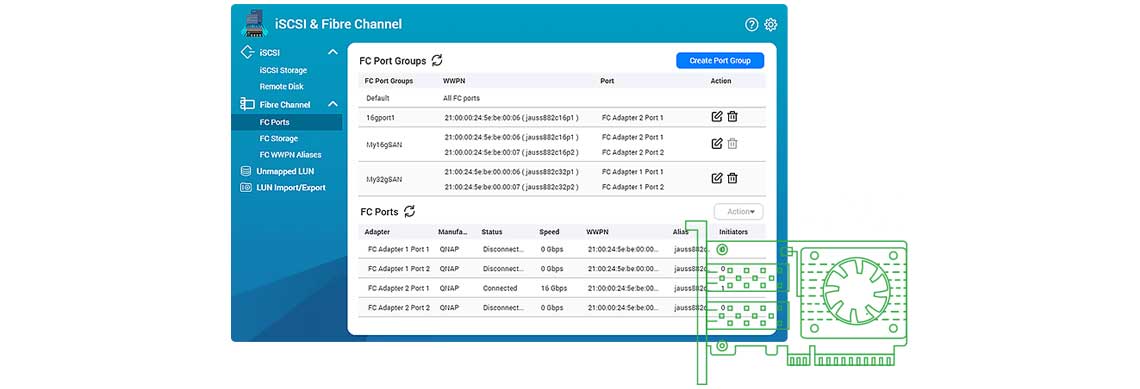Select the FC Adapter 2 Port 1 adapter cell
This screenshot has width=1140, height=389.
click(399, 288)
